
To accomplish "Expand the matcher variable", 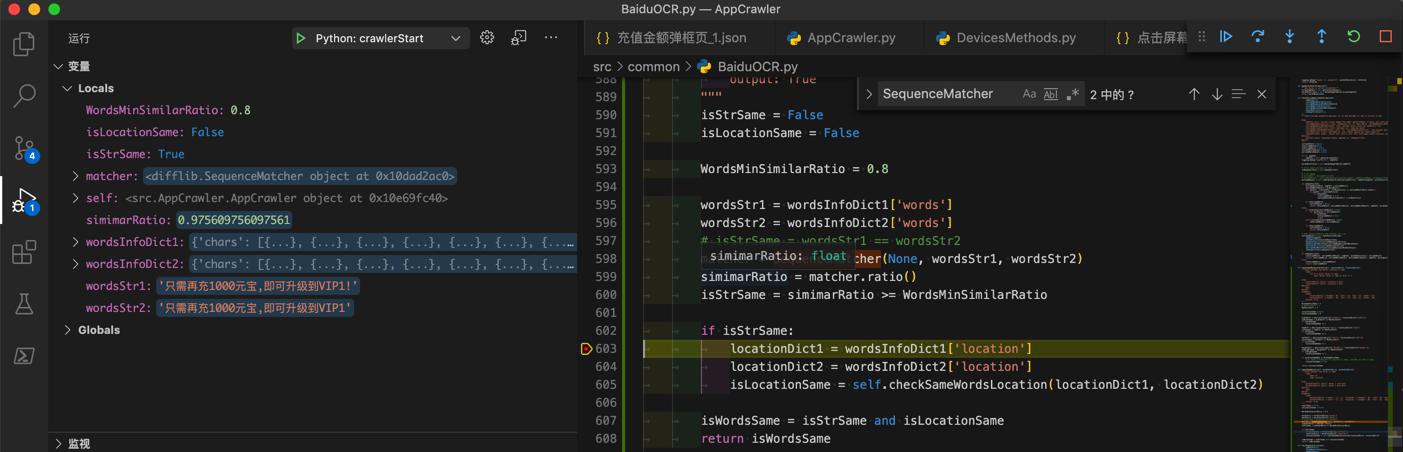I will (x=76, y=176).
